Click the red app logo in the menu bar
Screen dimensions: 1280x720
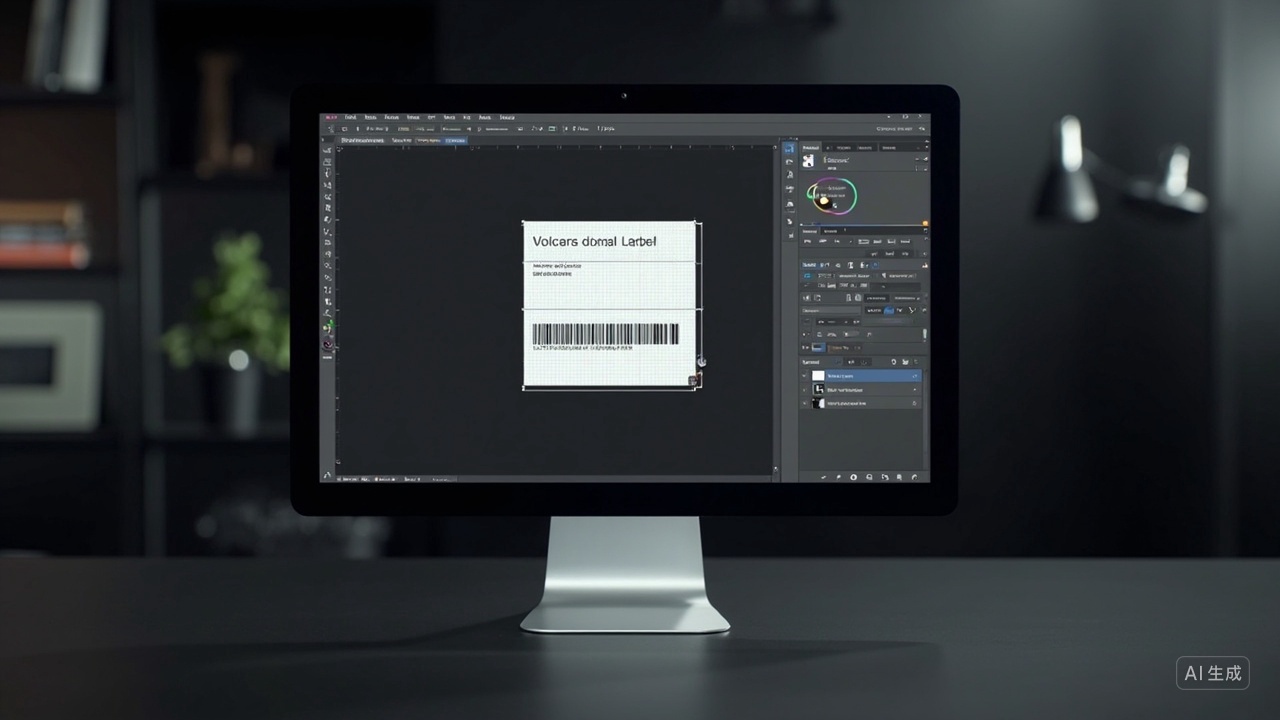pos(331,117)
